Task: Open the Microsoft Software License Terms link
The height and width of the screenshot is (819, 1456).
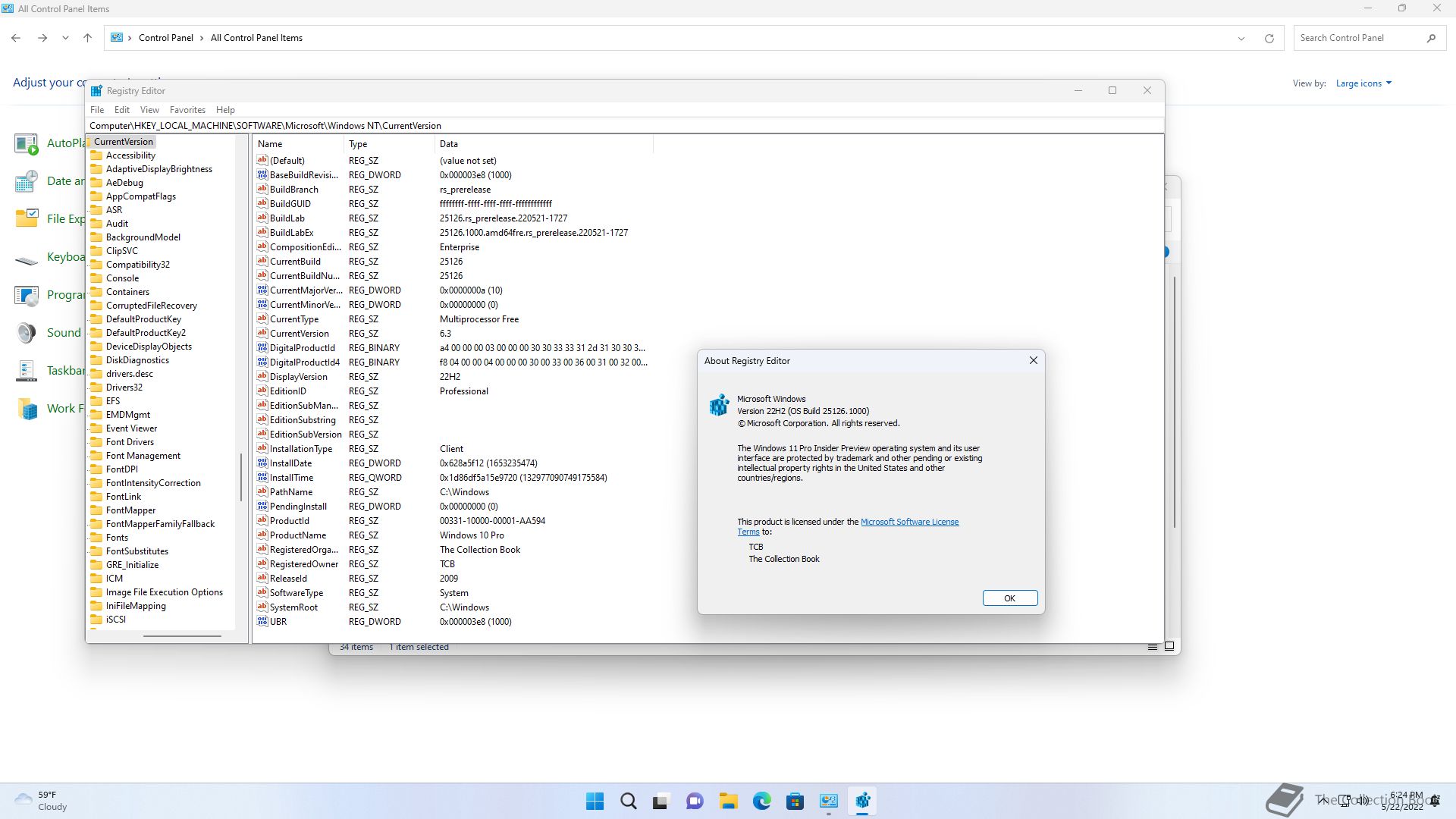Action: 909,522
